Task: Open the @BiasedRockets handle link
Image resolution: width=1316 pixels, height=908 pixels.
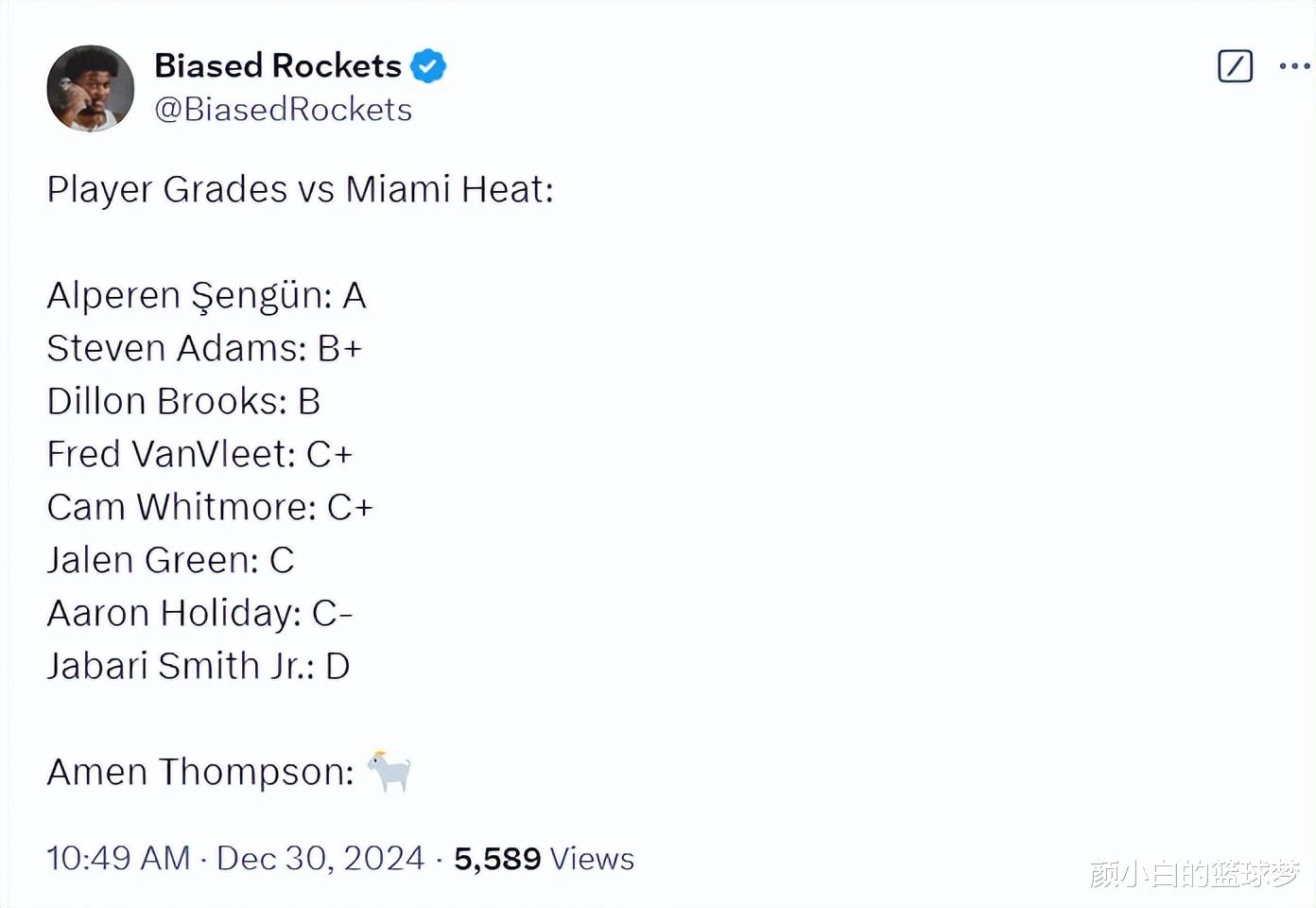Action: click(283, 110)
